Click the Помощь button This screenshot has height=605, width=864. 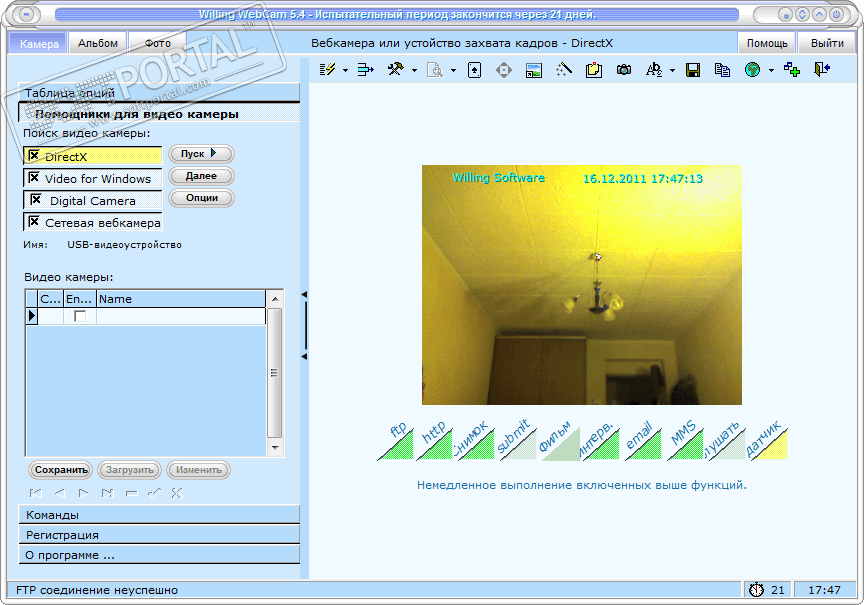click(767, 43)
